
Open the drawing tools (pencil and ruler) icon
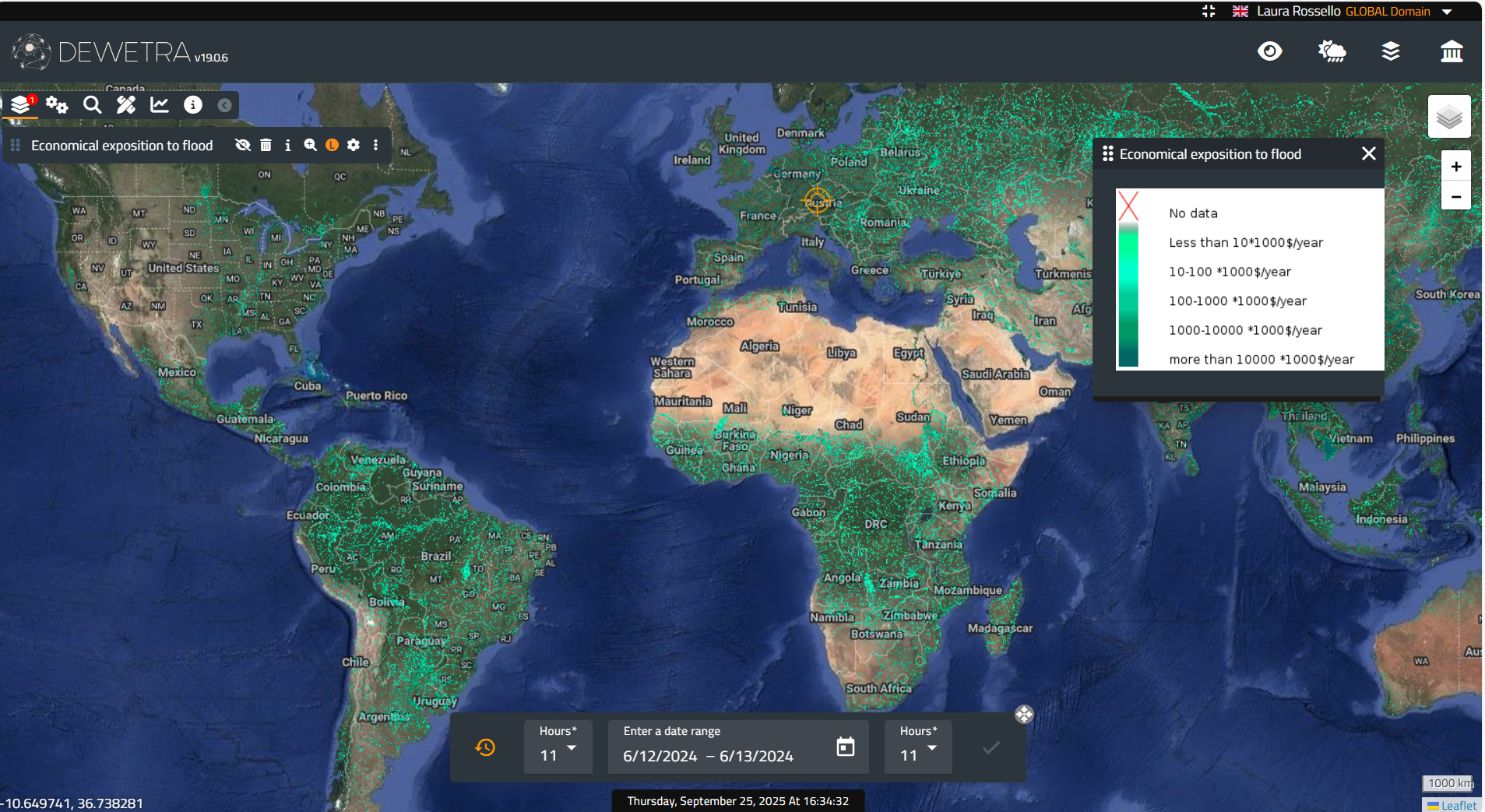coord(126,105)
